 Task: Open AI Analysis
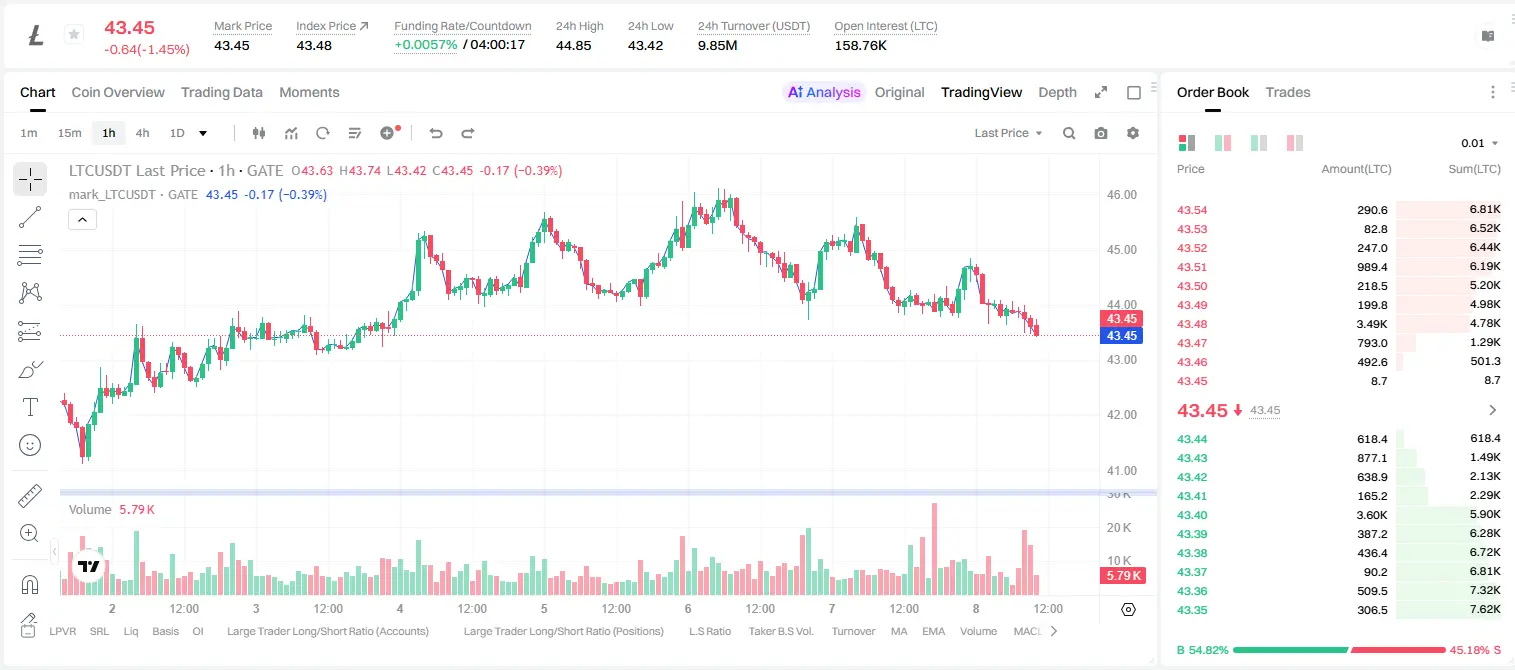[x=824, y=92]
